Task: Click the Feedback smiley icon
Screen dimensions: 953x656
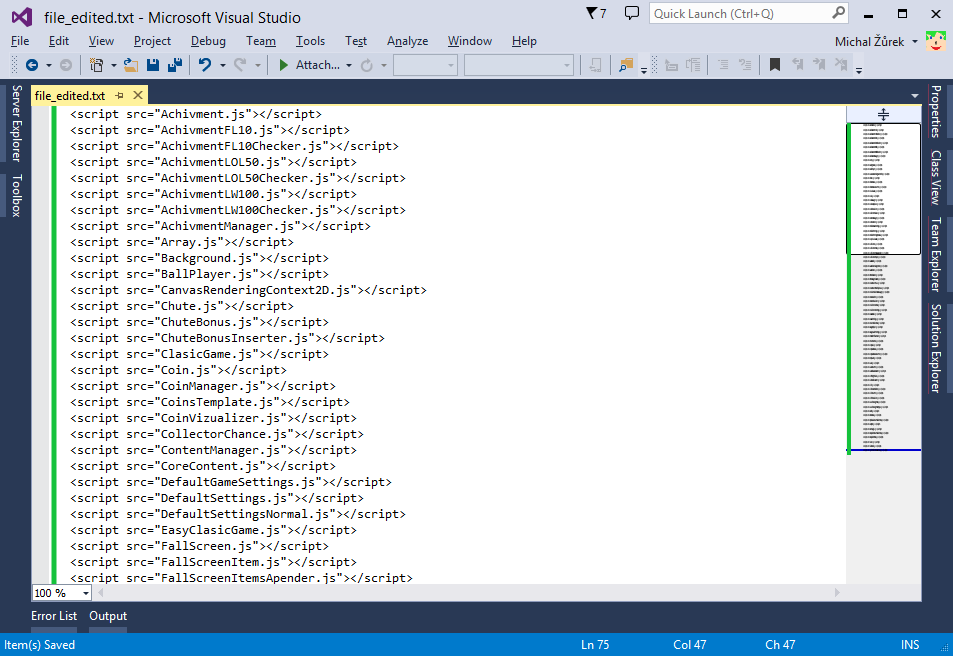Action: click(x=936, y=41)
